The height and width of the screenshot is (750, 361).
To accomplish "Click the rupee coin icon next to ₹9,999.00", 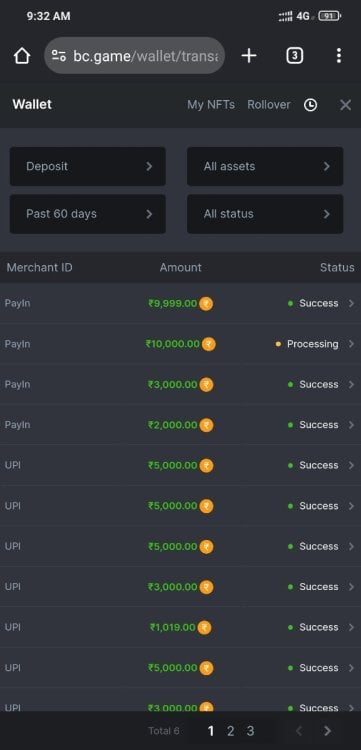I will 206,303.
